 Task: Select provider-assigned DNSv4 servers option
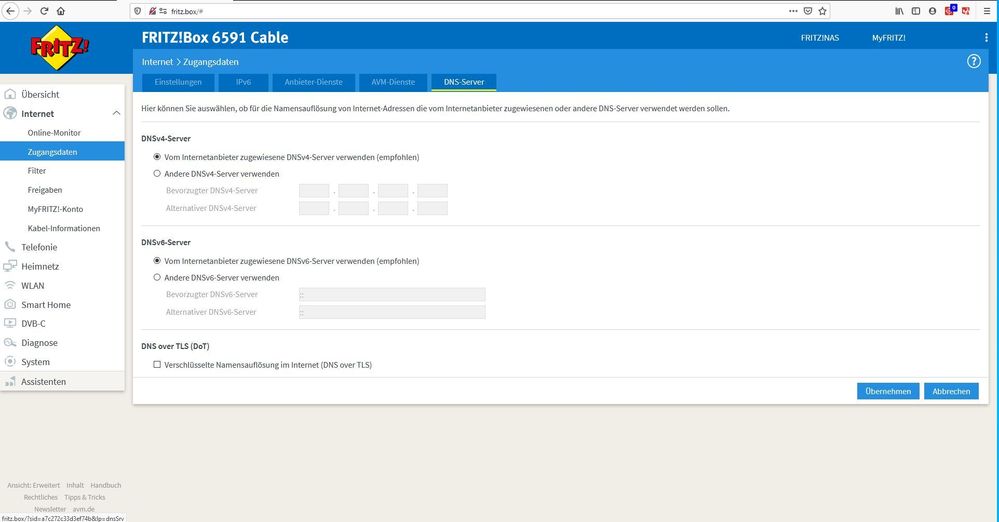click(x=157, y=157)
